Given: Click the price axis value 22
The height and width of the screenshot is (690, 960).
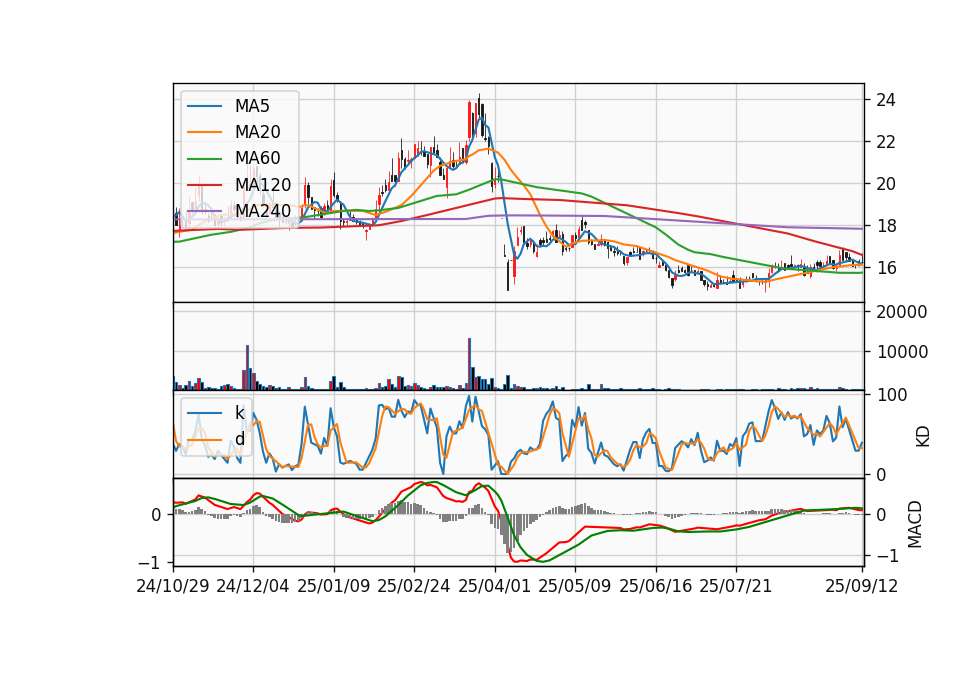Looking at the screenshot, I should point(885,142).
